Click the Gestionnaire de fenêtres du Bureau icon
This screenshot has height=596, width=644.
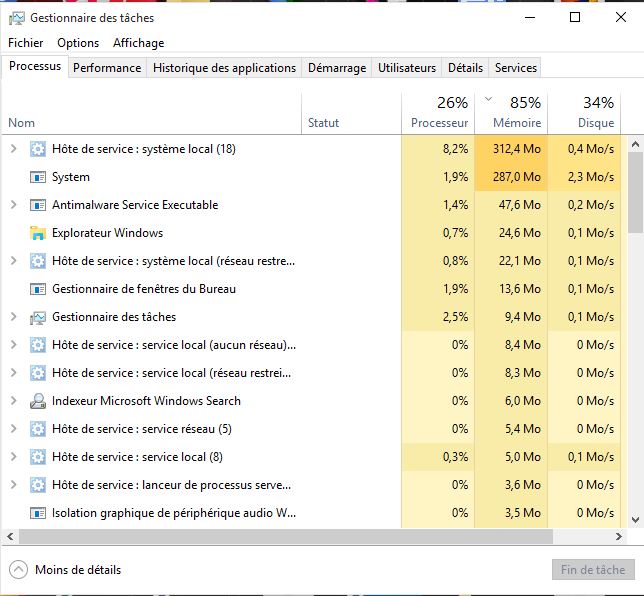pyautogui.click(x=38, y=289)
